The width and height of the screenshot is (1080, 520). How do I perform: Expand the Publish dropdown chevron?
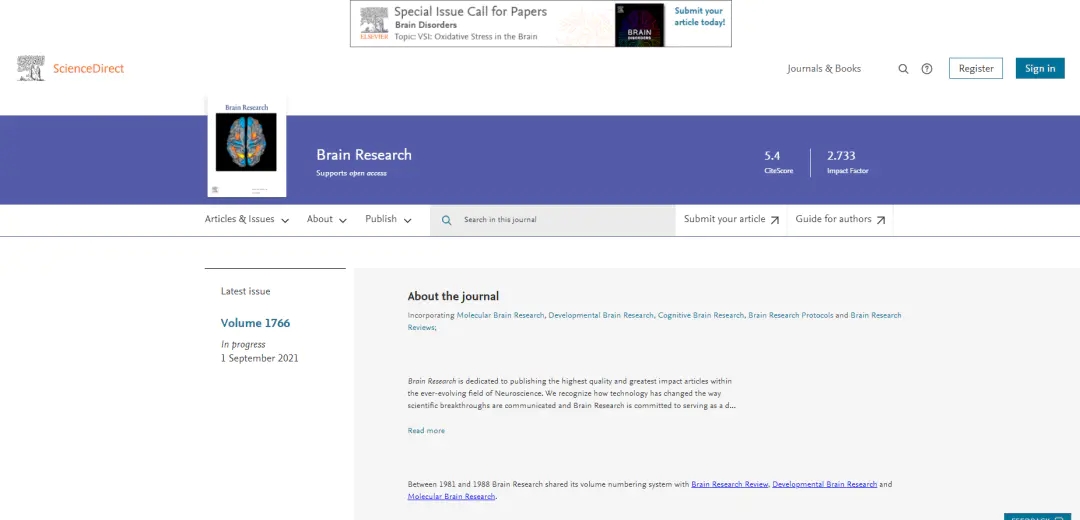407,220
